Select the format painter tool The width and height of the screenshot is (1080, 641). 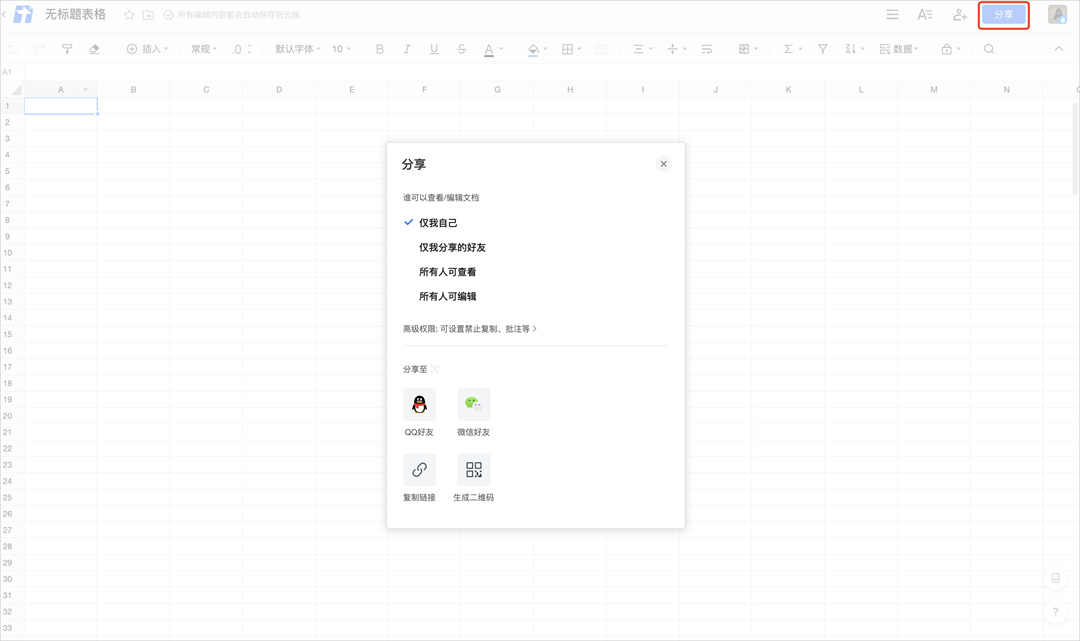68,49
